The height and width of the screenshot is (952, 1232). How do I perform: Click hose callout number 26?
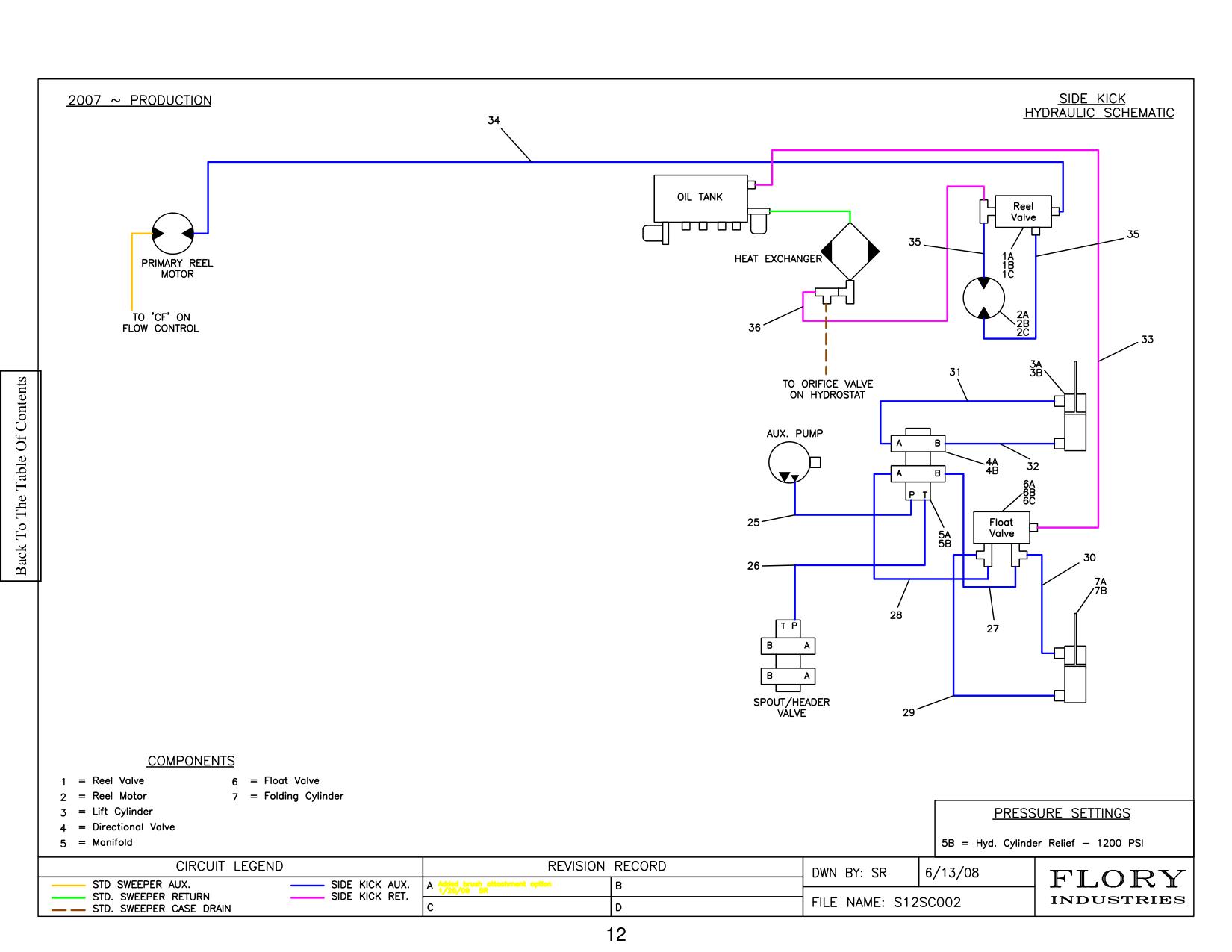tap(753, 566)
